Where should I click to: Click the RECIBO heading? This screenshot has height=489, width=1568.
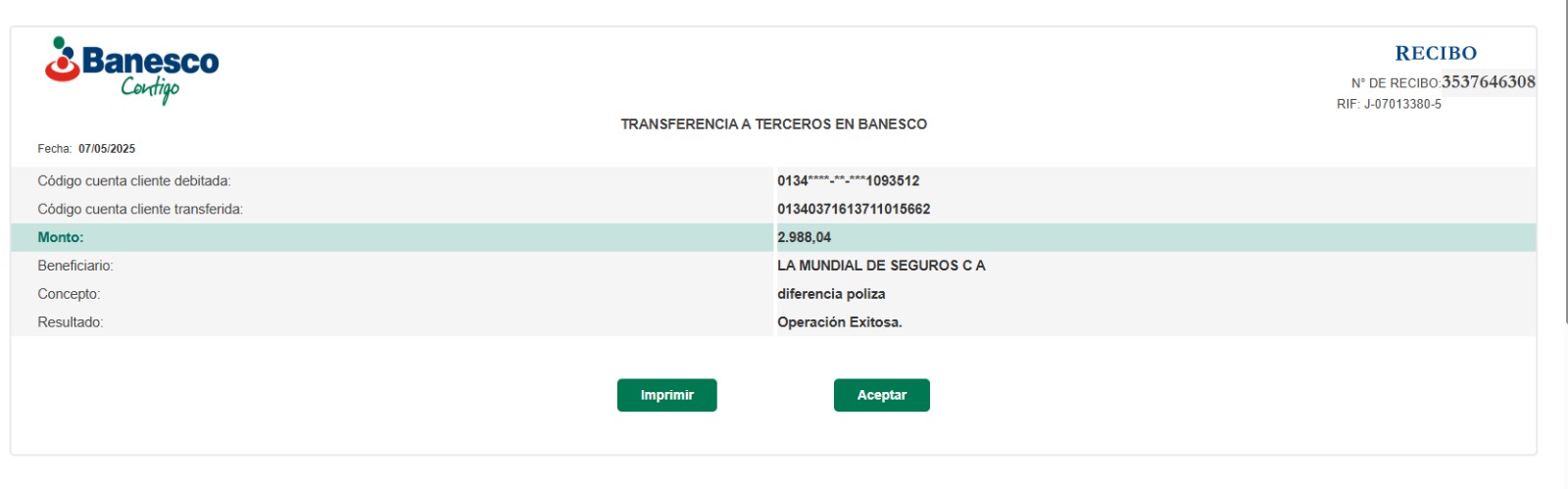pyautogui.click(x=1436, y=53)
